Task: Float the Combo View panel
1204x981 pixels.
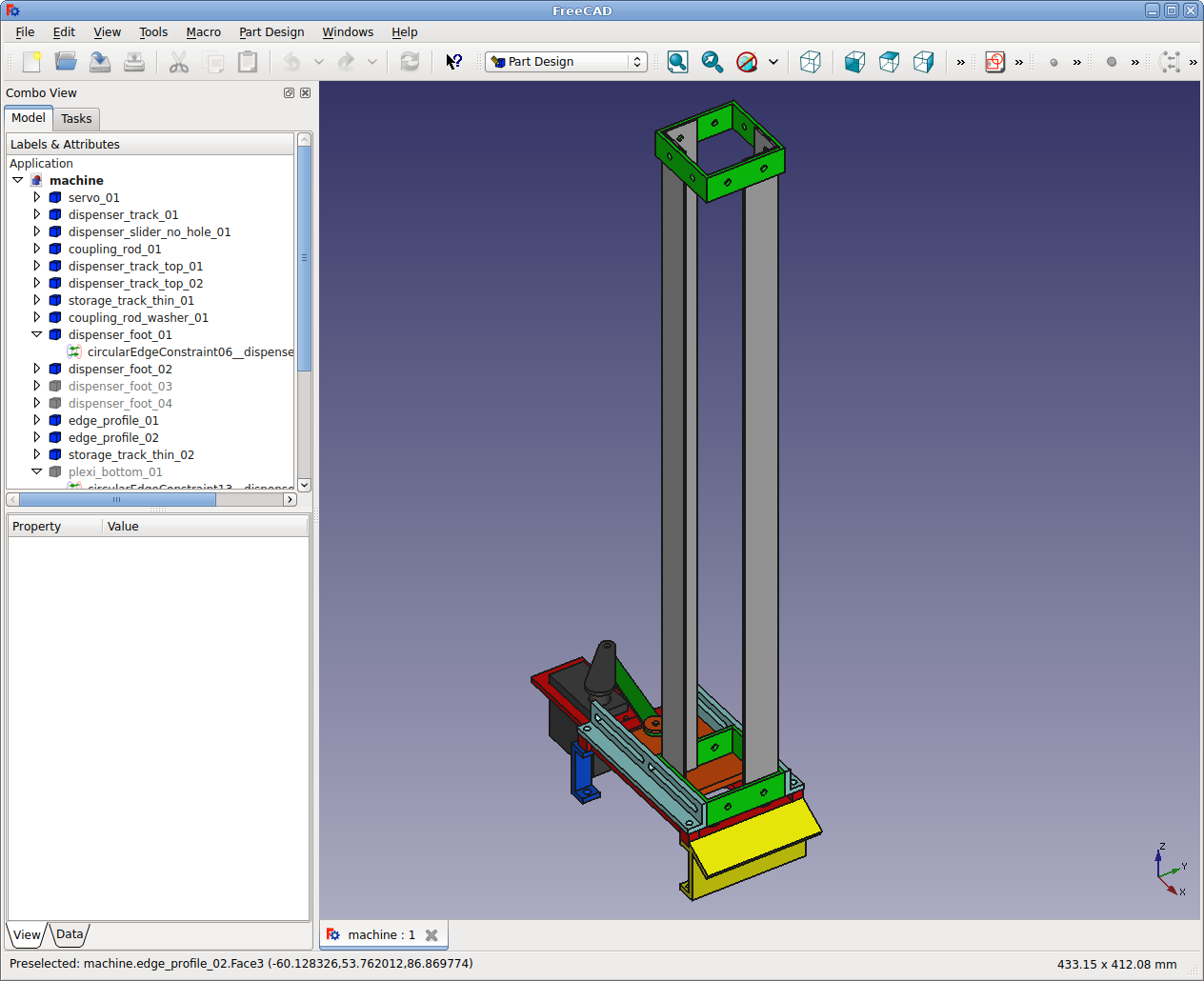Action: tap(289, 92)
